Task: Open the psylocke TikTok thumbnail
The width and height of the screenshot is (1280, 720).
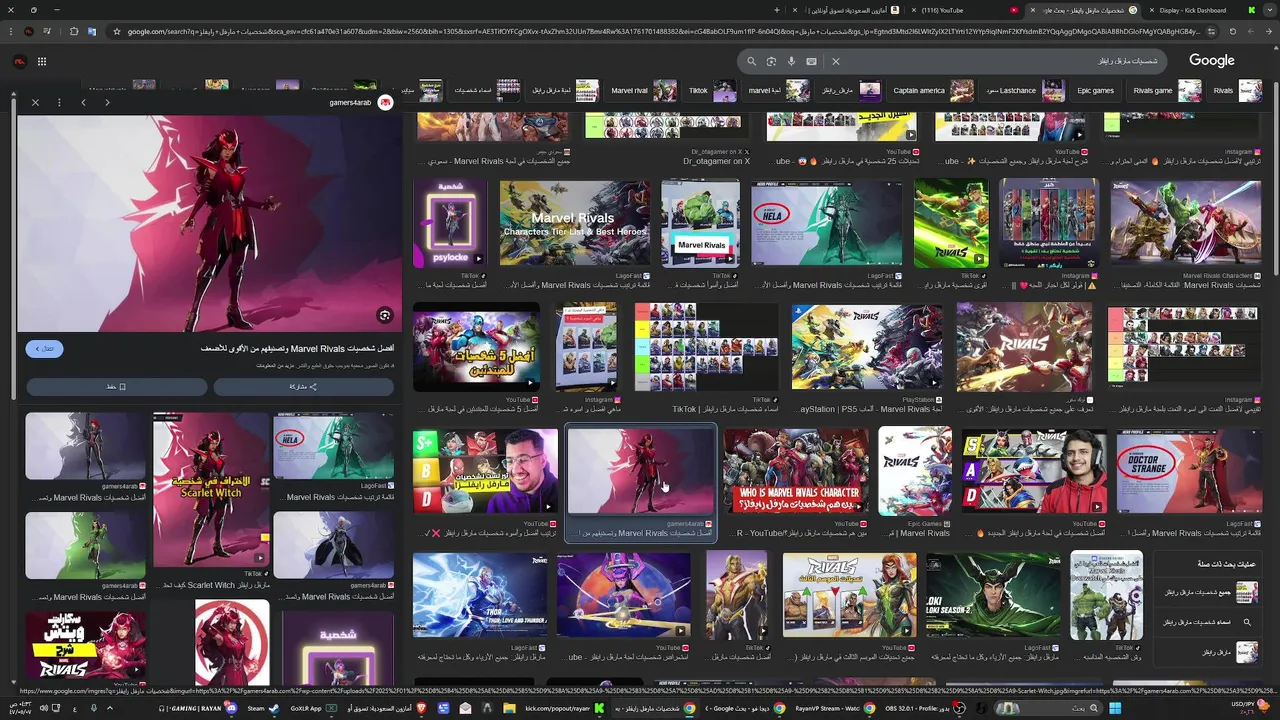Action: pos(450,224)
